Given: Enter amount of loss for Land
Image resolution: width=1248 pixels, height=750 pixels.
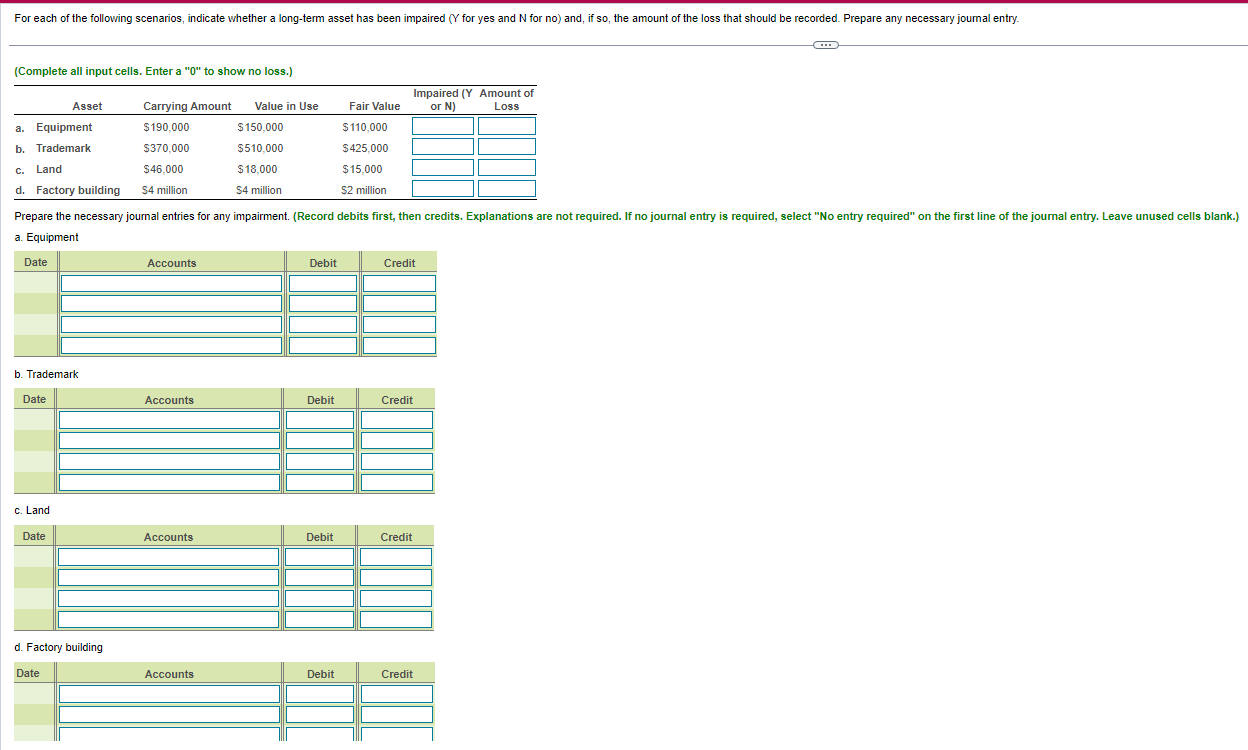Looking at the screenshot, I should click(x=507, y=167).
